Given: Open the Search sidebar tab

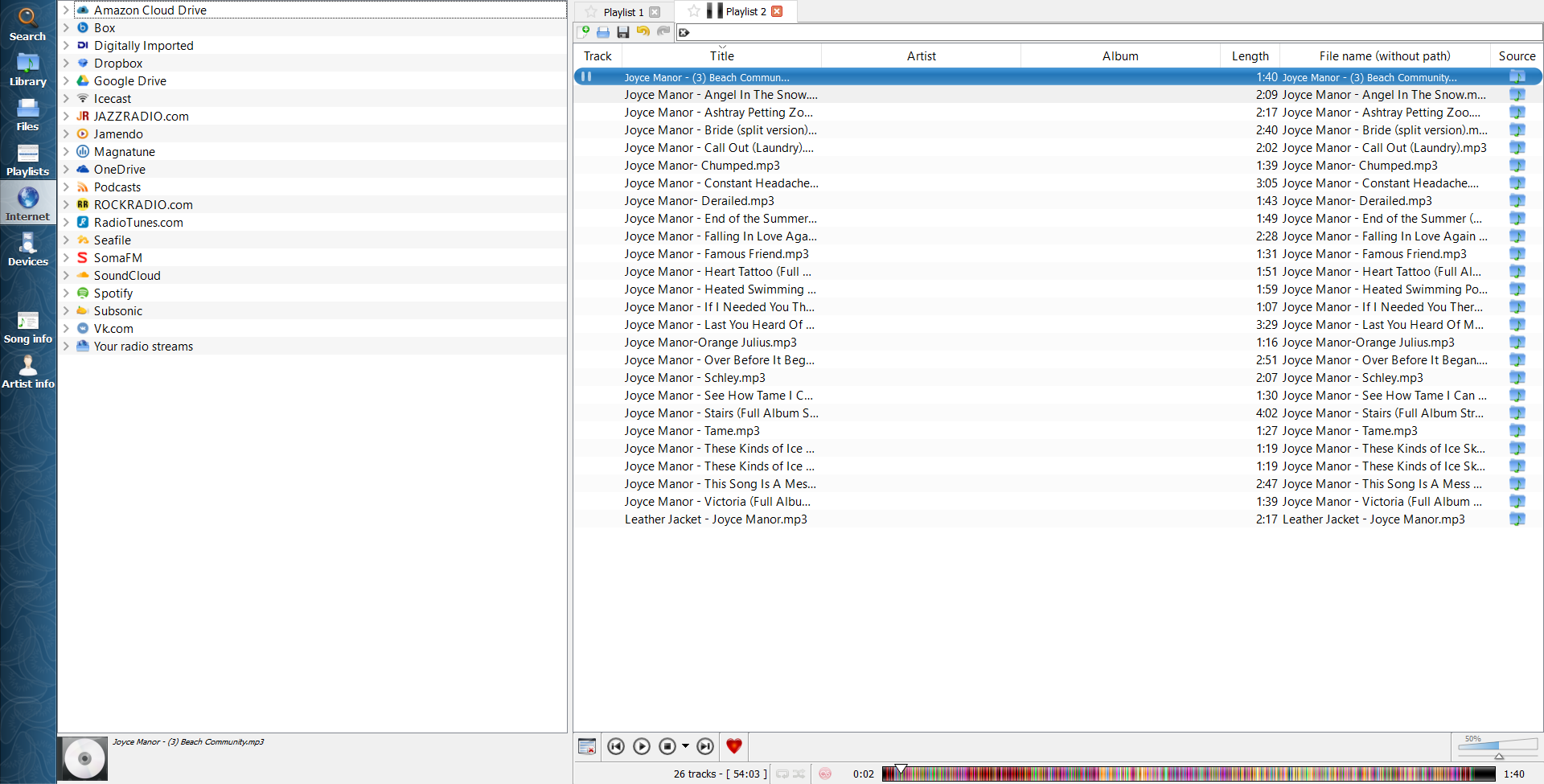Looking at the screenshot, I should (x=27, y=24).
